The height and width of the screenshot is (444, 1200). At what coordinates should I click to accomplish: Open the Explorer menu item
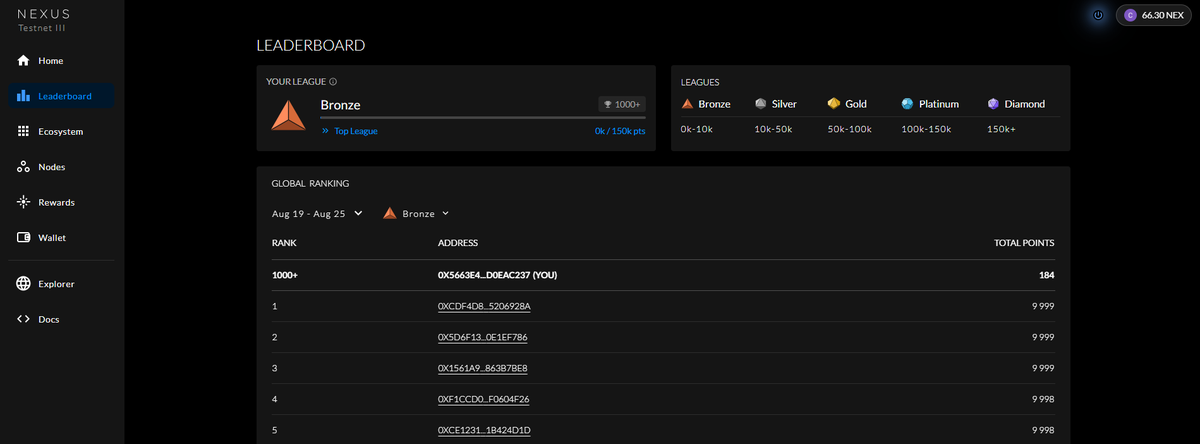(x=62, y=284)
